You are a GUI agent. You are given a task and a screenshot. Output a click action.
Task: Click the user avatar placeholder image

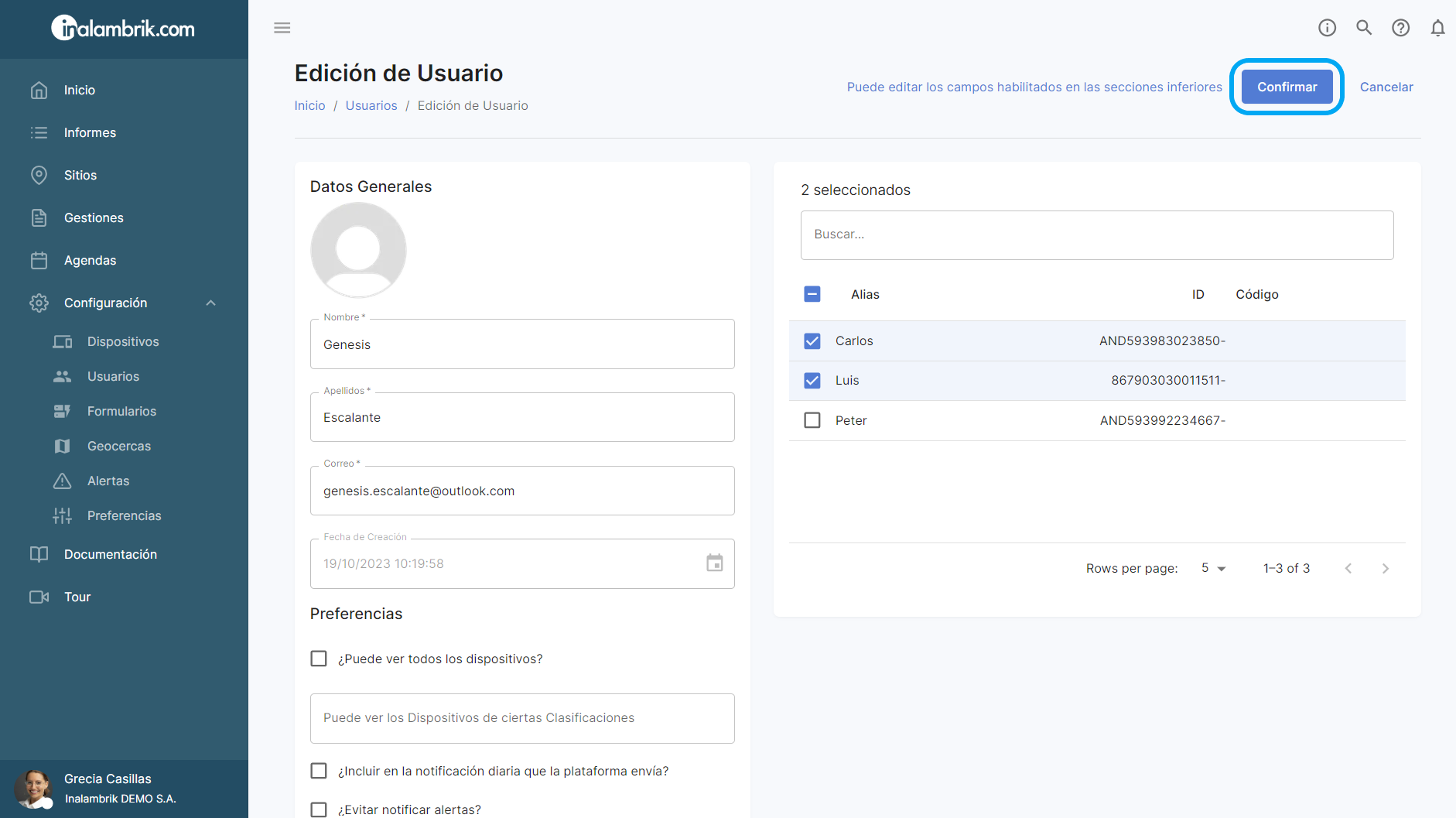358,250
